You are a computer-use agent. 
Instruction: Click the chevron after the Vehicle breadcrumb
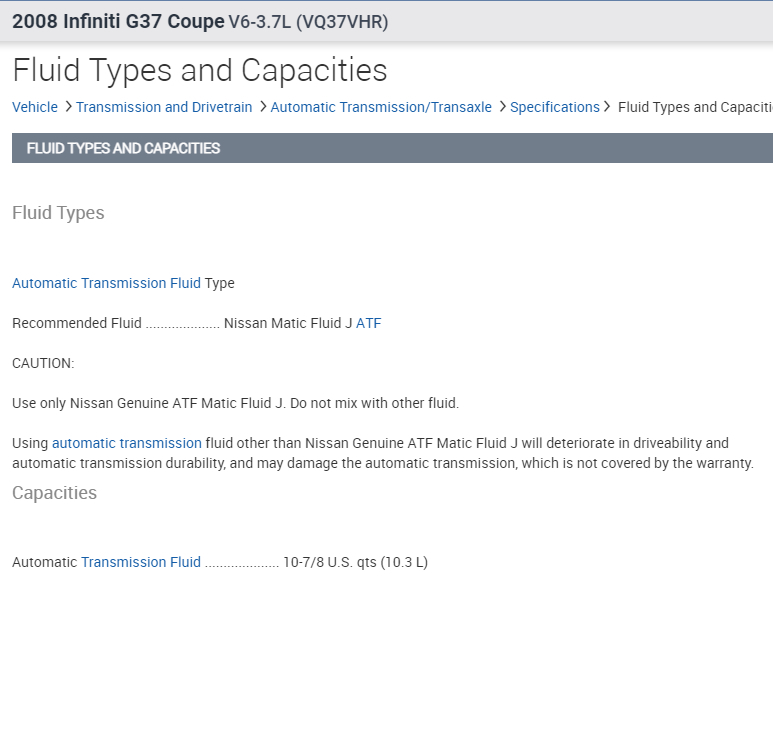click(x=67, y=107)
